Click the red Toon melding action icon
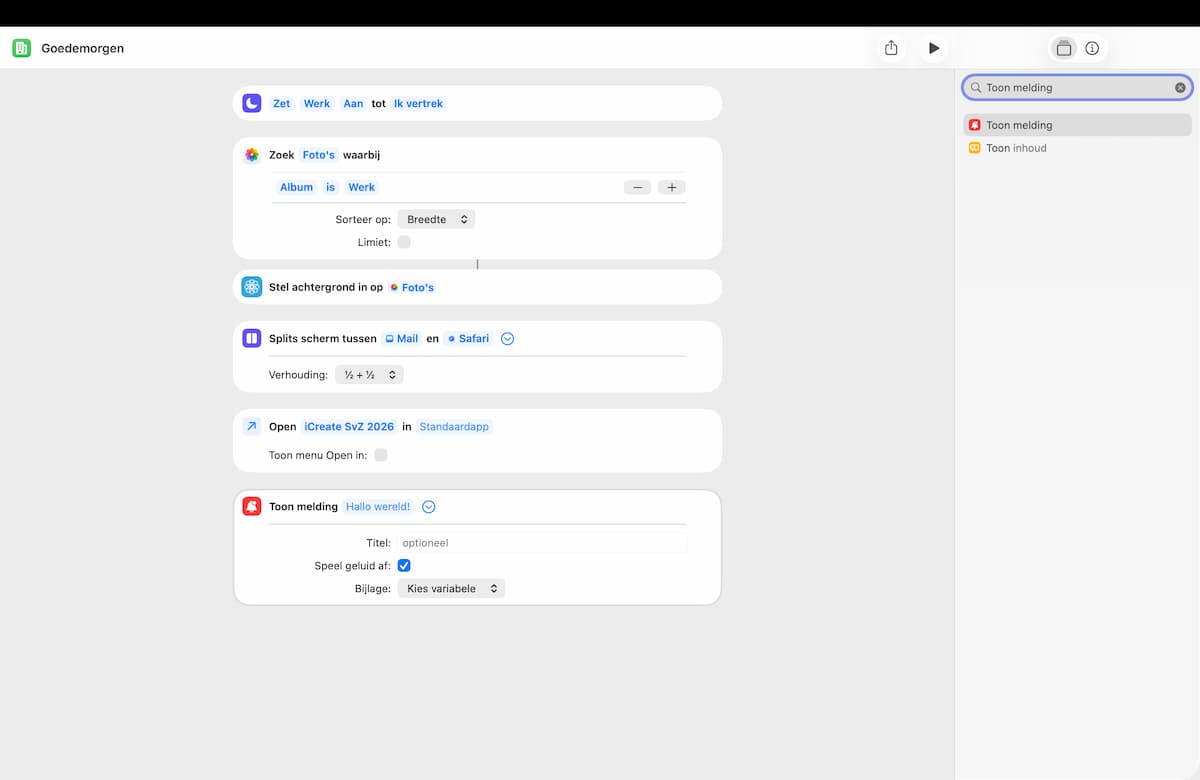This screenshot has width=1200, height=780. 252,507
